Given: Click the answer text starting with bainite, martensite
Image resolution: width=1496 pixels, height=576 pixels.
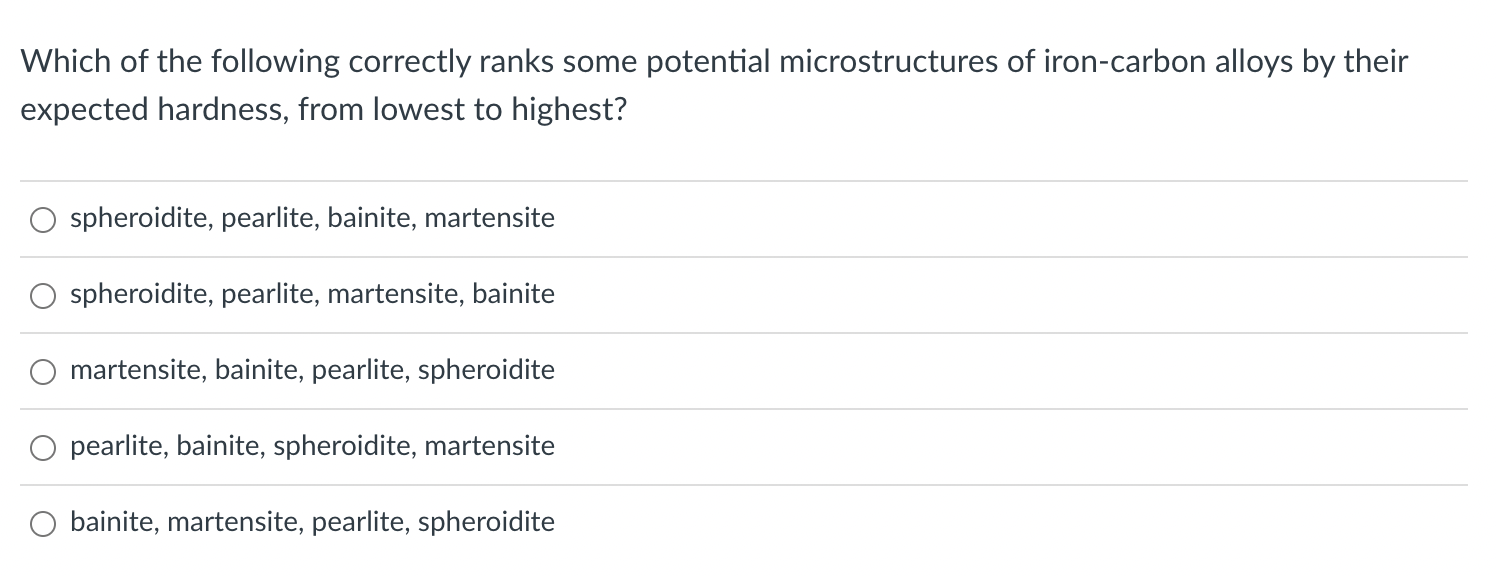Looking at the screenshot, I should click(x=312, y=521).
